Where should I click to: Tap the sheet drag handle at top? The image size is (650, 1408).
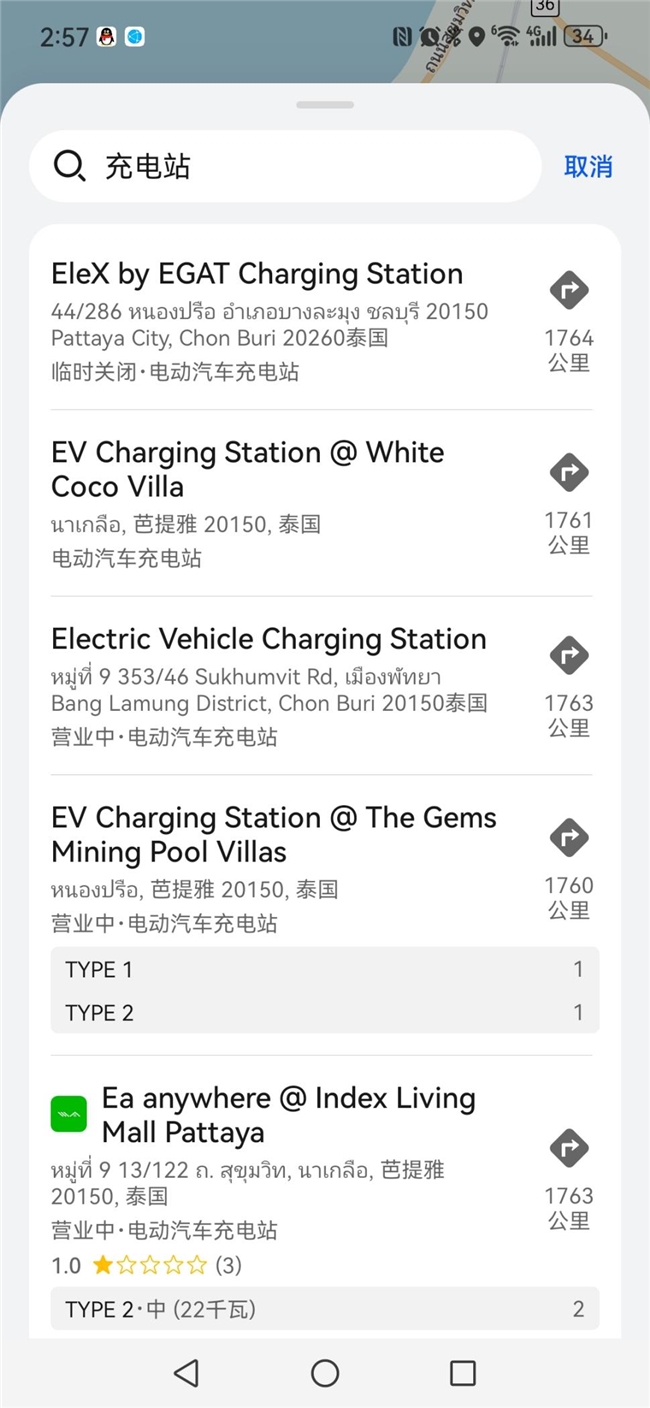pyautogui.click(x=325, y=105)
